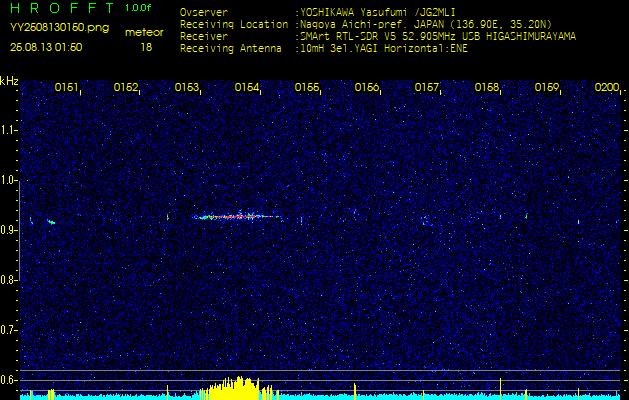Screen dimensions: 629x400
Task: Click the timestamp 25.08.13 01:50
Action: [x=46, y=47]
